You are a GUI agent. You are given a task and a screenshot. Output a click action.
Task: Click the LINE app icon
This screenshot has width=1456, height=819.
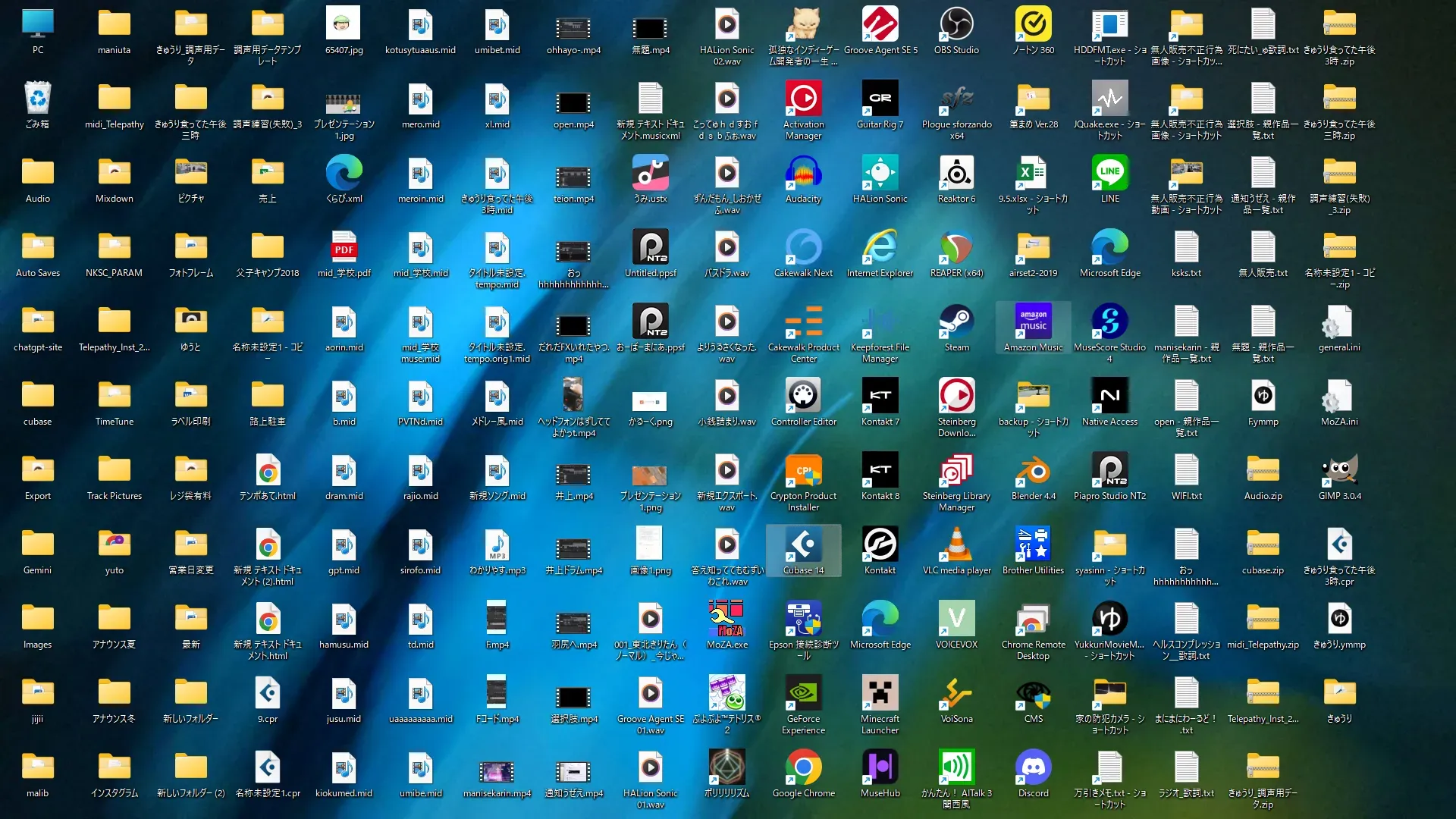(x=1109, y=174)
